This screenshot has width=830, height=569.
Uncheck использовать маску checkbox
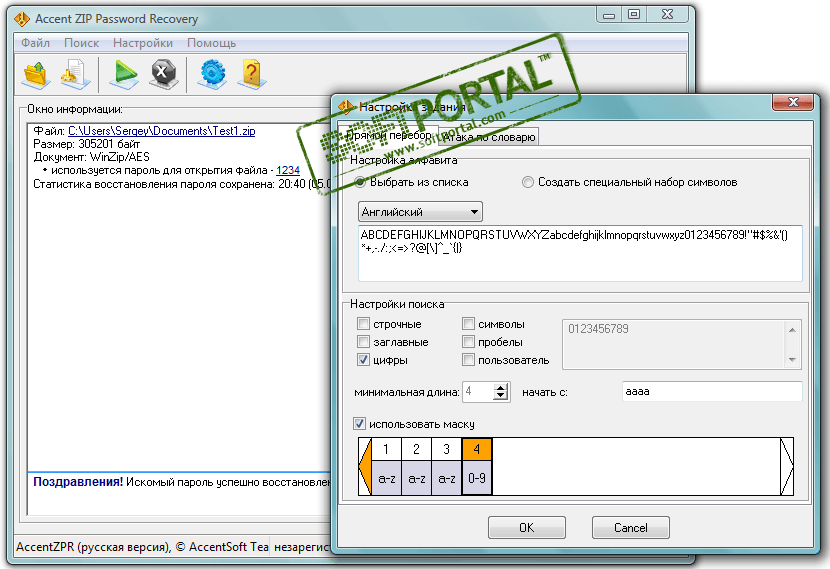[x=359, y=423]
